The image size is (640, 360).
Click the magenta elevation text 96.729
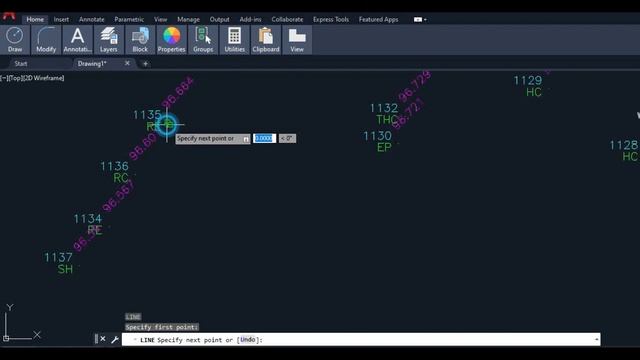(415, 87)
